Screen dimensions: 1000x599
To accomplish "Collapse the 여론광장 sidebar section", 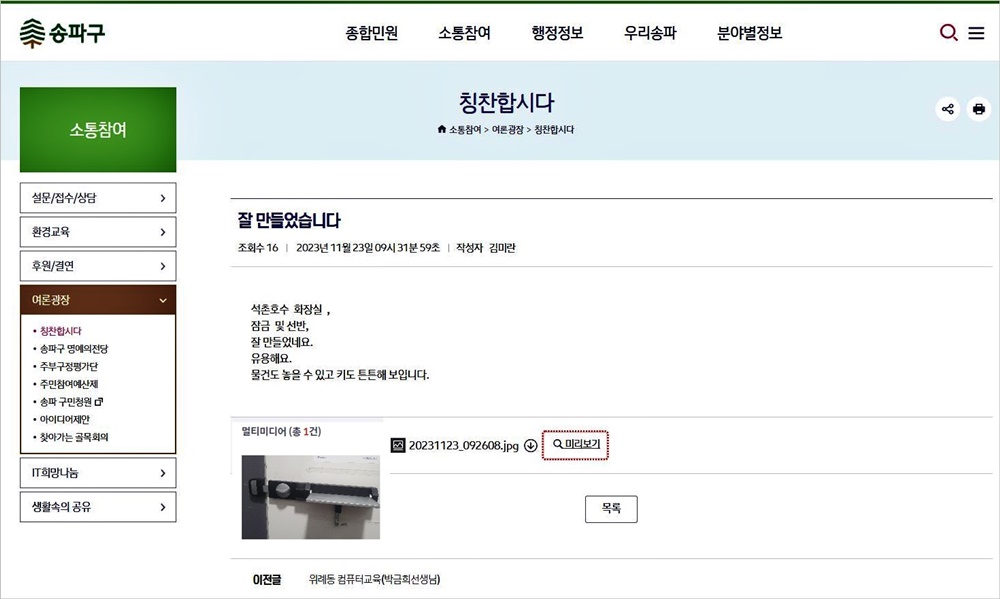I will 98,300.
